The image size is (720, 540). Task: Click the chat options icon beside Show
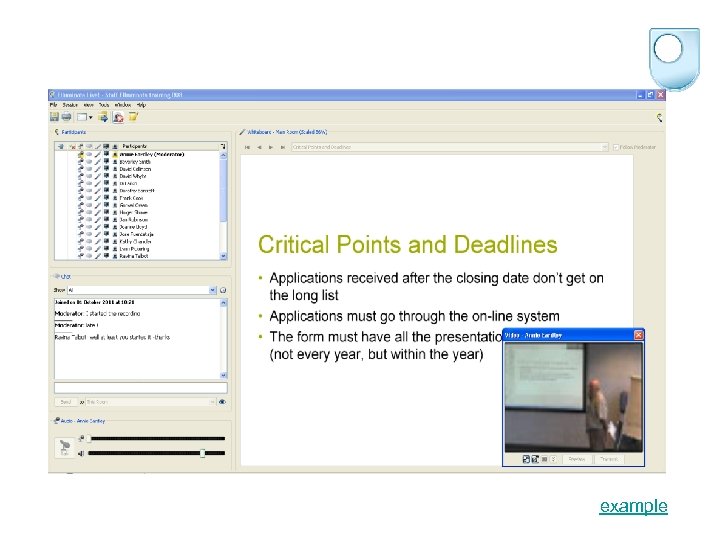coord(223,290)
